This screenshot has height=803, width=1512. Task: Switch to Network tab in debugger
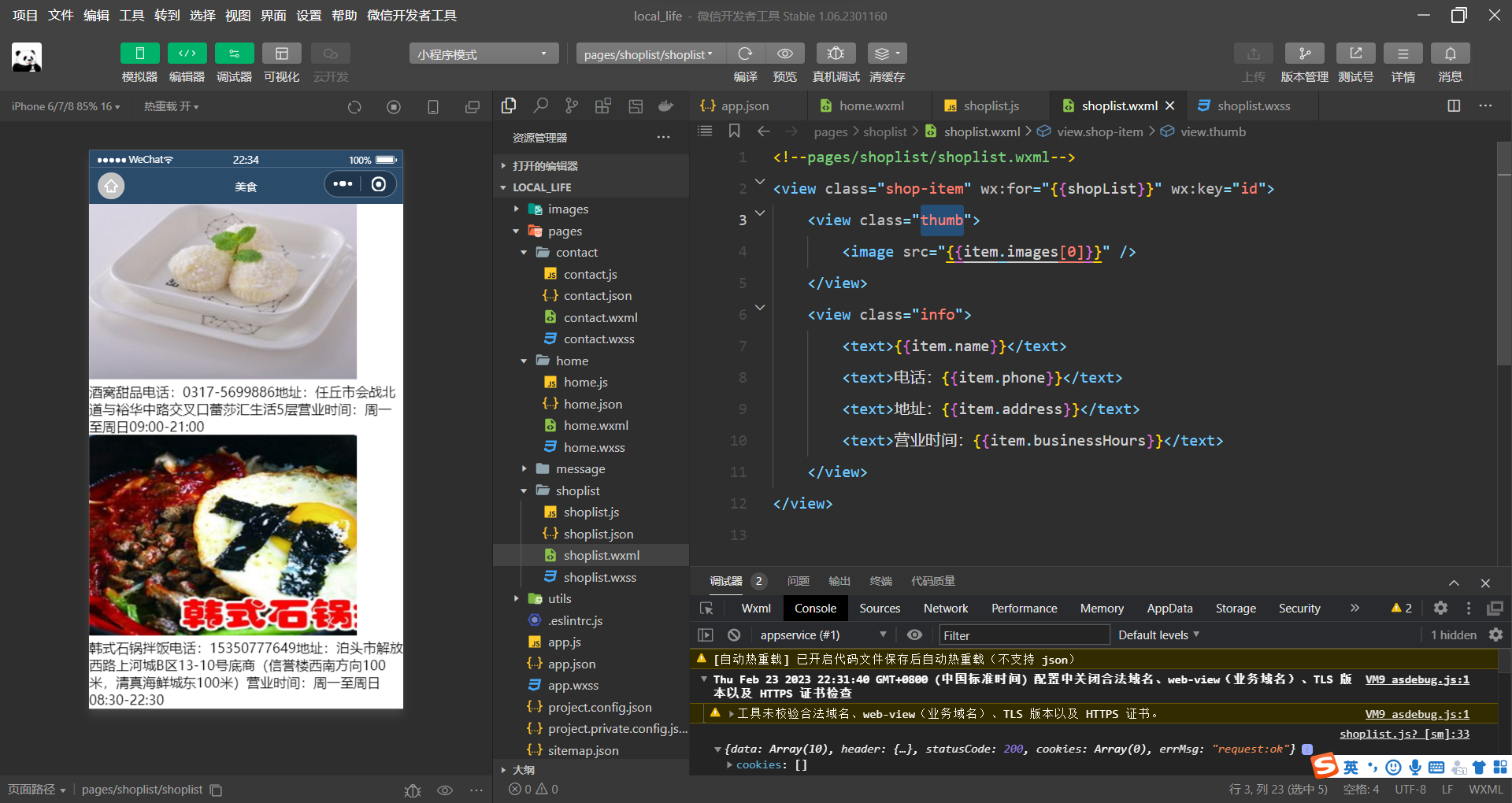tap(945, 608)
